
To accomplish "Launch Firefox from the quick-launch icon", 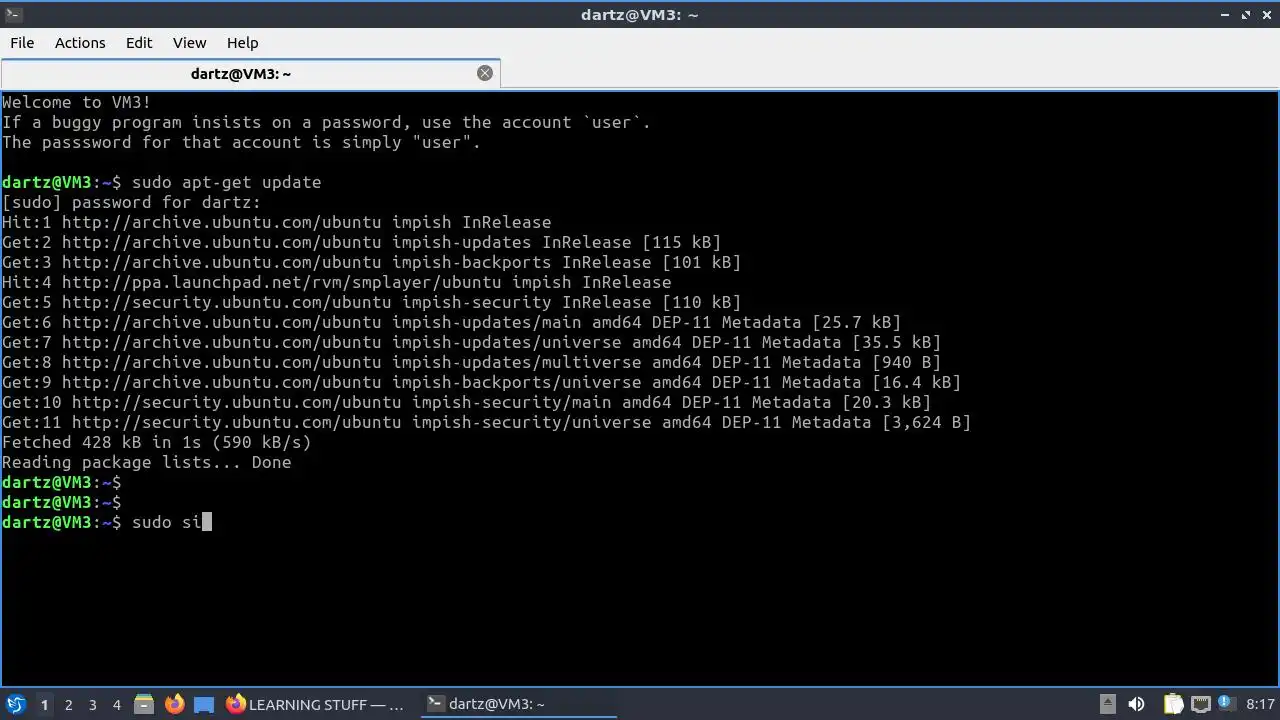I will tap(174, 704).
